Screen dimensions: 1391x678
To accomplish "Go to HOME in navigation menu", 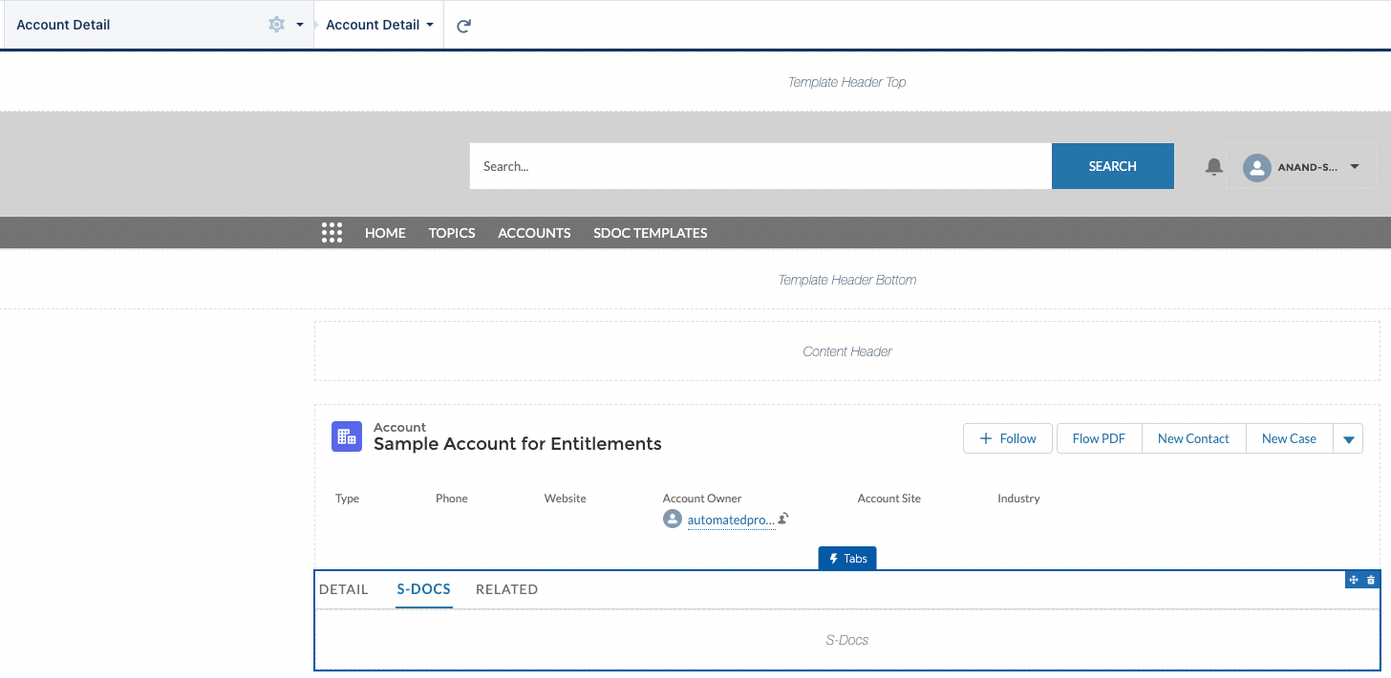I will 385,233.
